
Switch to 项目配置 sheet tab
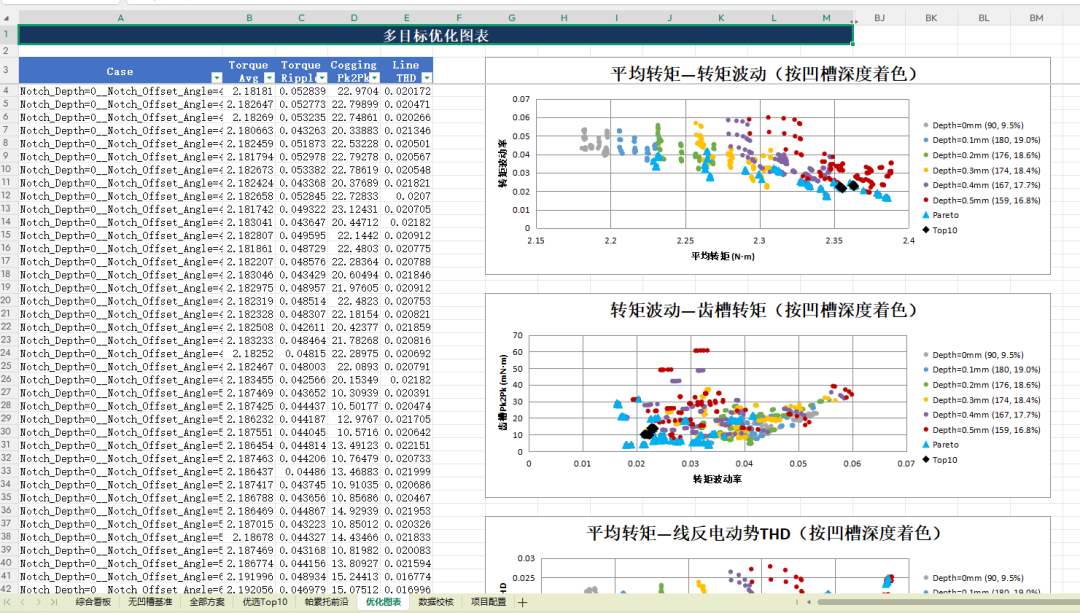(x=488, y=602)
